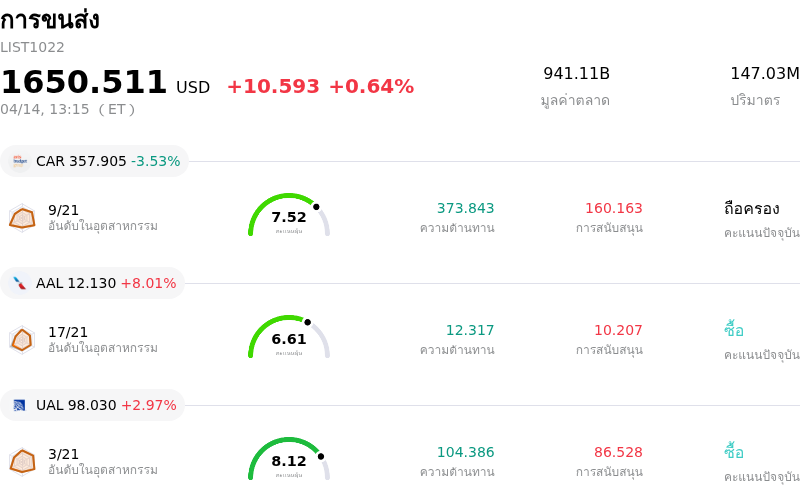Open the CAR 357.905 stock chip
This screenshot has height=499, width=800.
click(95, 161)
